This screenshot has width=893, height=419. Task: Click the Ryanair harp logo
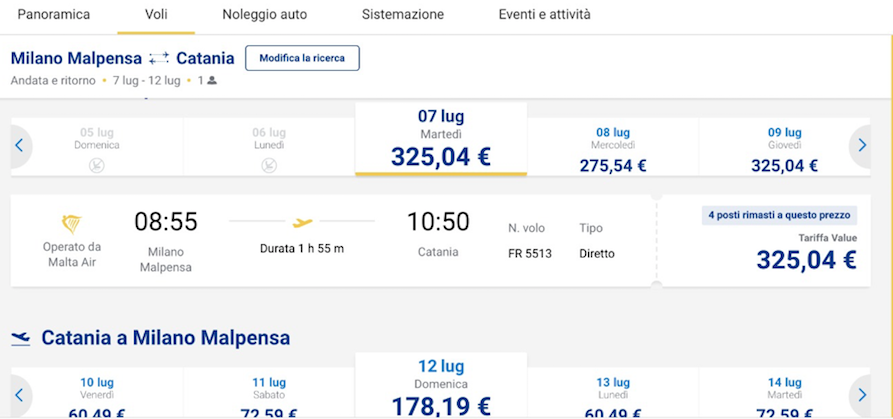click(x=72, y=224)
